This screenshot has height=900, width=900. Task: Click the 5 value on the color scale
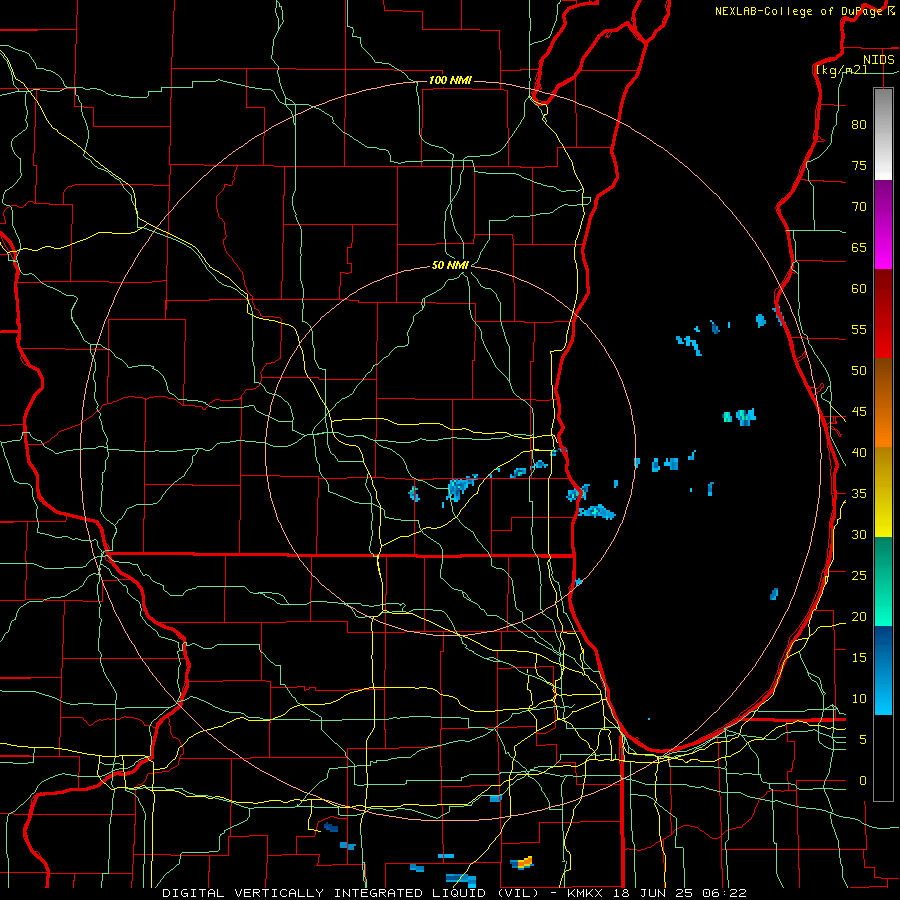point(863,739)
